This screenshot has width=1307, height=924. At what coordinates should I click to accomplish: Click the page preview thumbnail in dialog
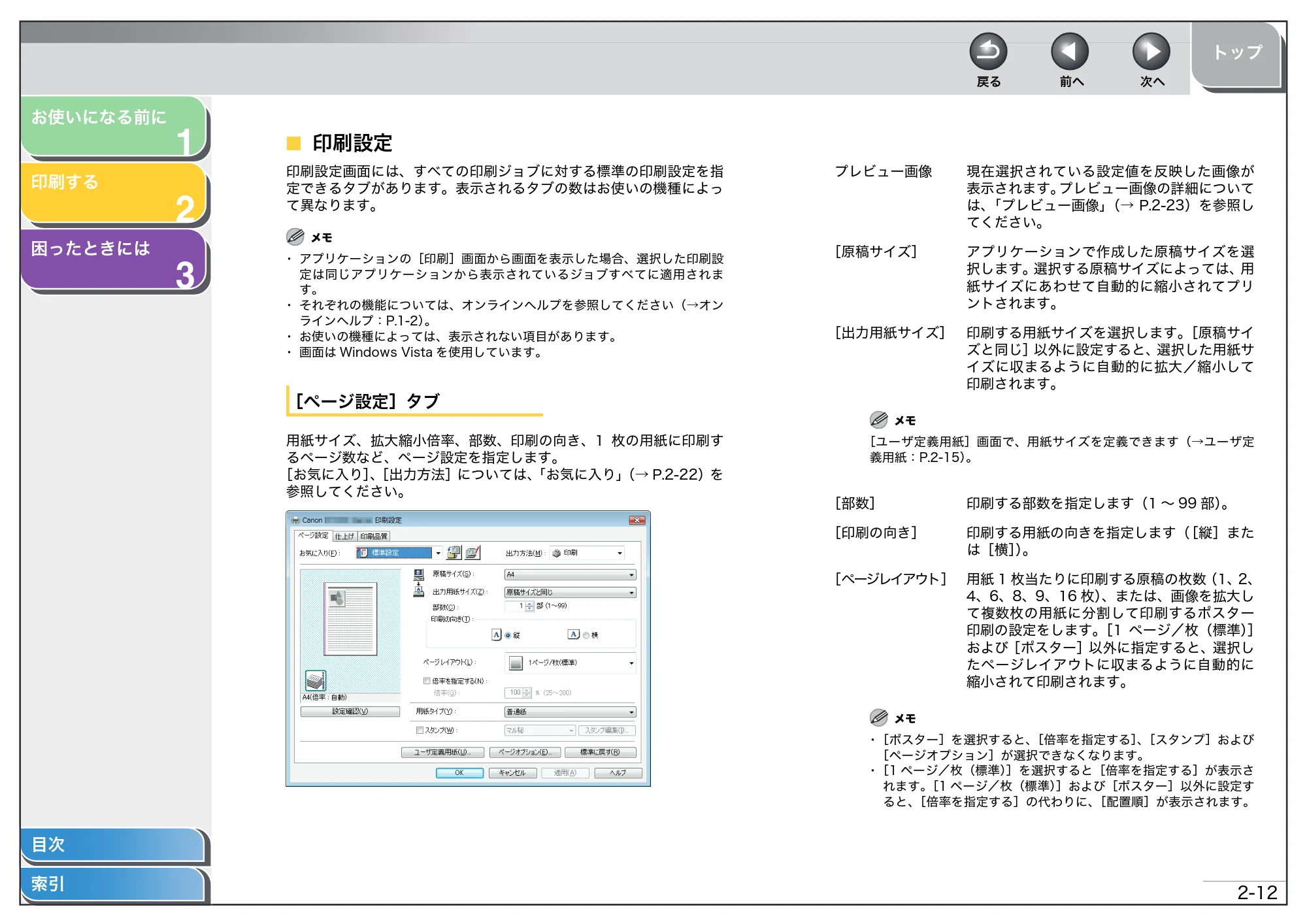(x=351, y=619)
